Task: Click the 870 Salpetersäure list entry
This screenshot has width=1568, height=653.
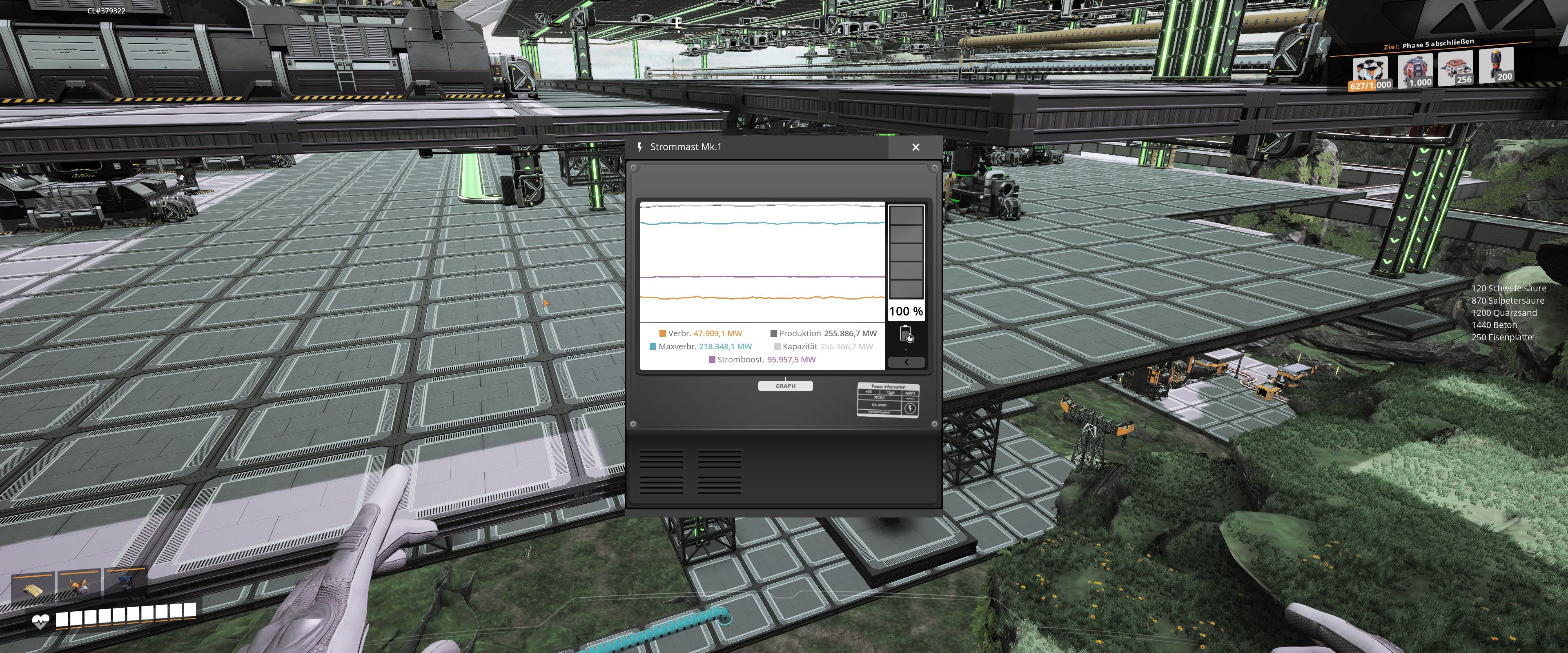Action: [1508, 301]
